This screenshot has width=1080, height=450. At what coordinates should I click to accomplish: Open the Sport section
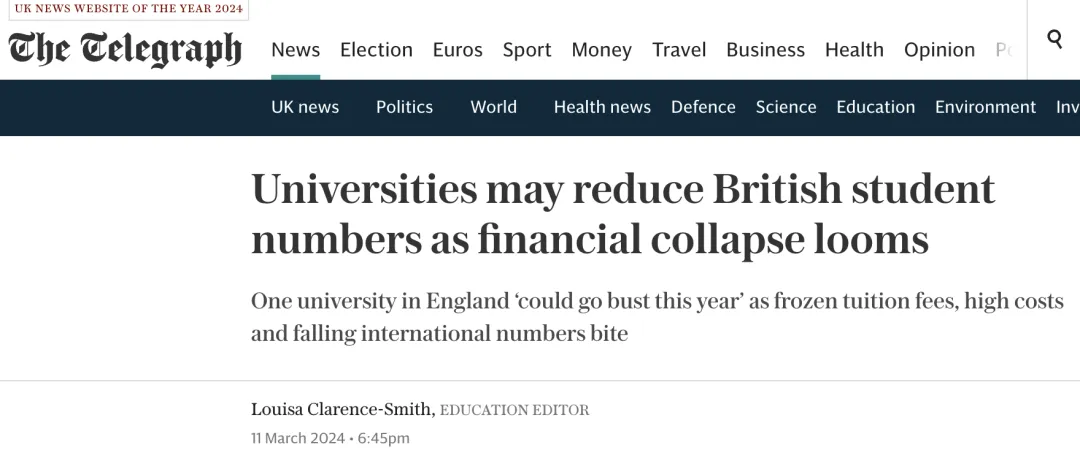point(527,50)
